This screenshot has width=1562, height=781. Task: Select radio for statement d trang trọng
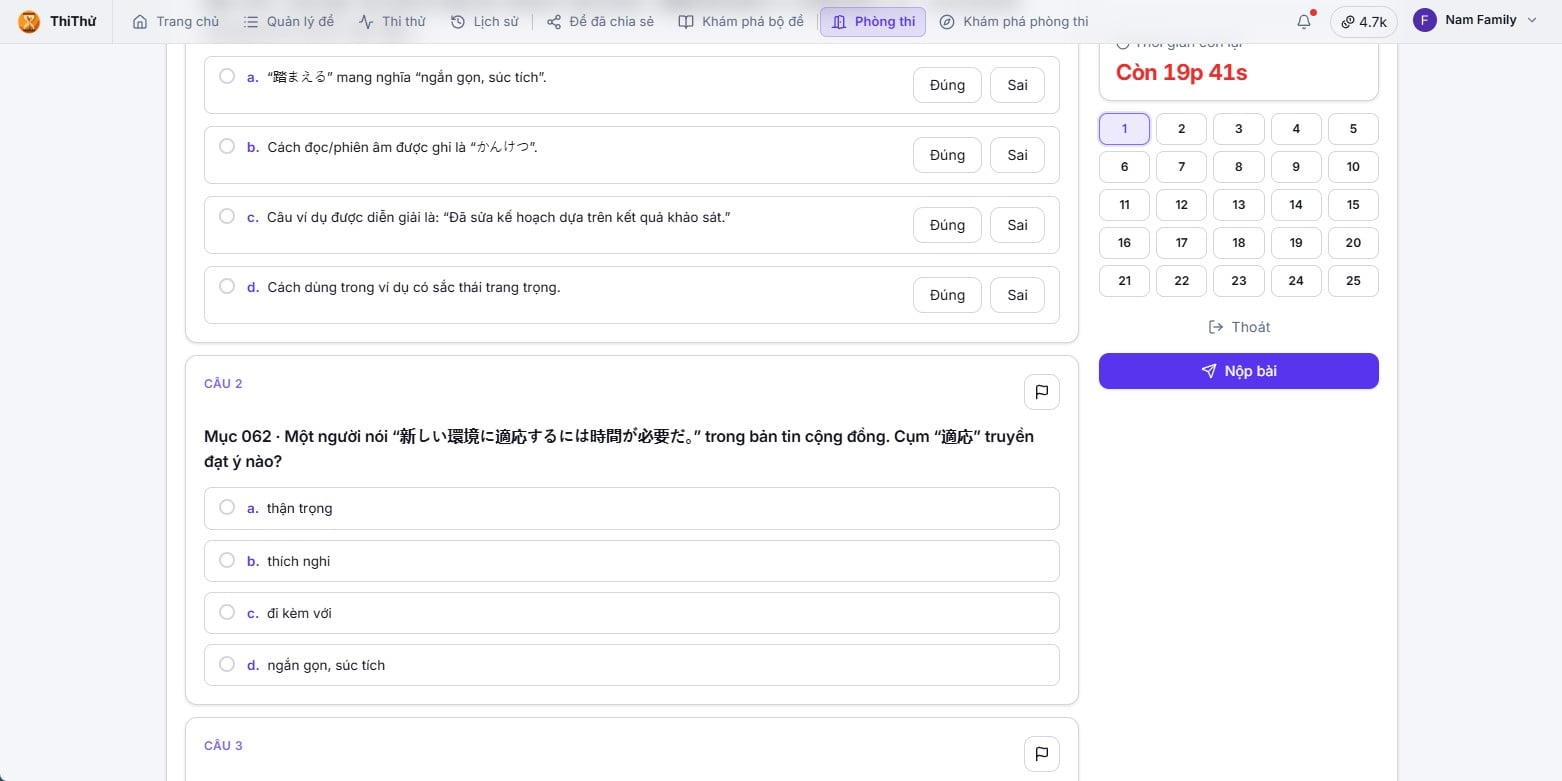tap(227, 286)
